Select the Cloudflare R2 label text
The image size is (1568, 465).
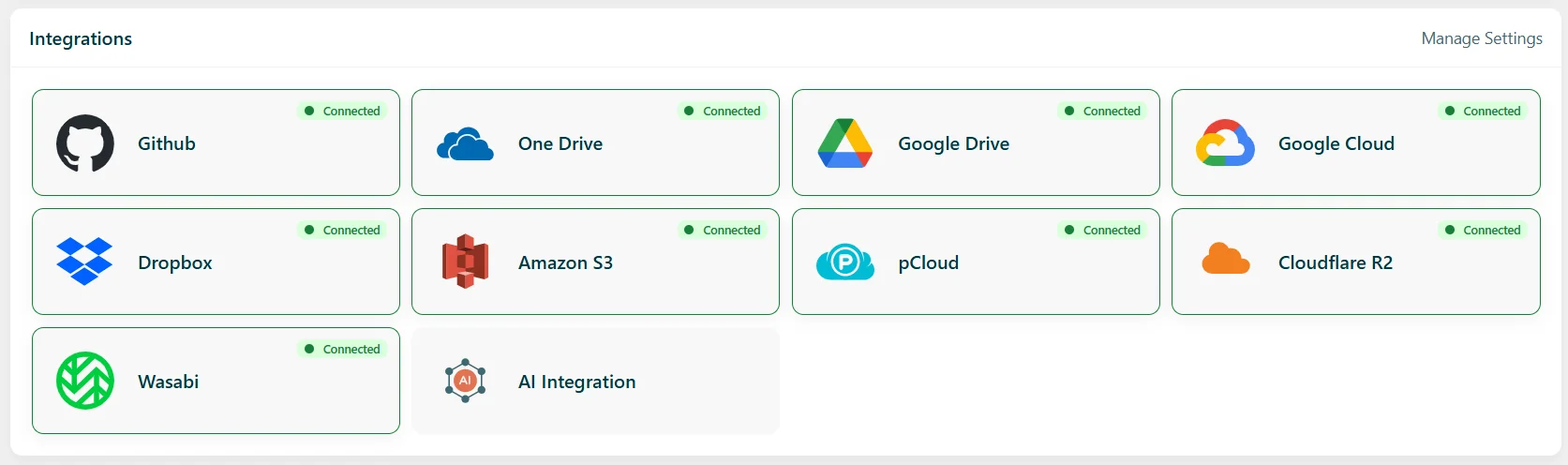coord(1336,262)
